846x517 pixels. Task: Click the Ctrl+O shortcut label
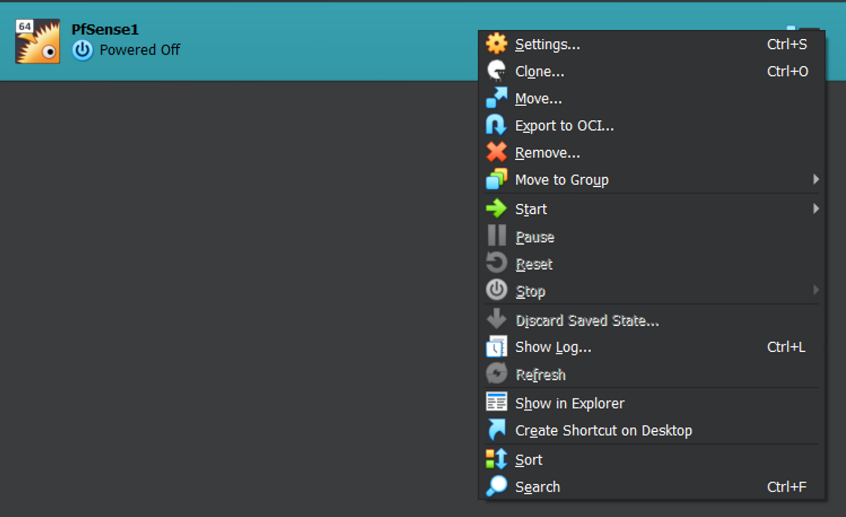point(787,71)
